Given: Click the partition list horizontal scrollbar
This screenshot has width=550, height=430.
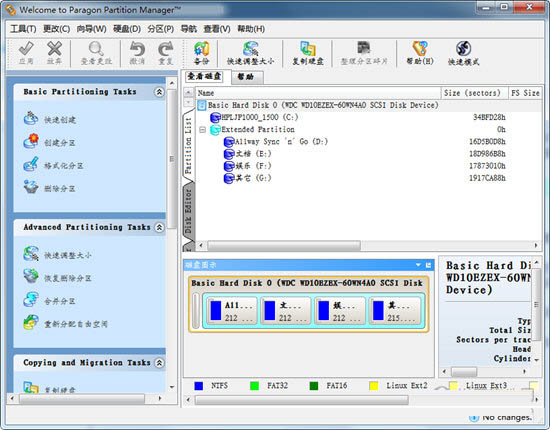Looking at the screenshot, I should pos(368,245).
